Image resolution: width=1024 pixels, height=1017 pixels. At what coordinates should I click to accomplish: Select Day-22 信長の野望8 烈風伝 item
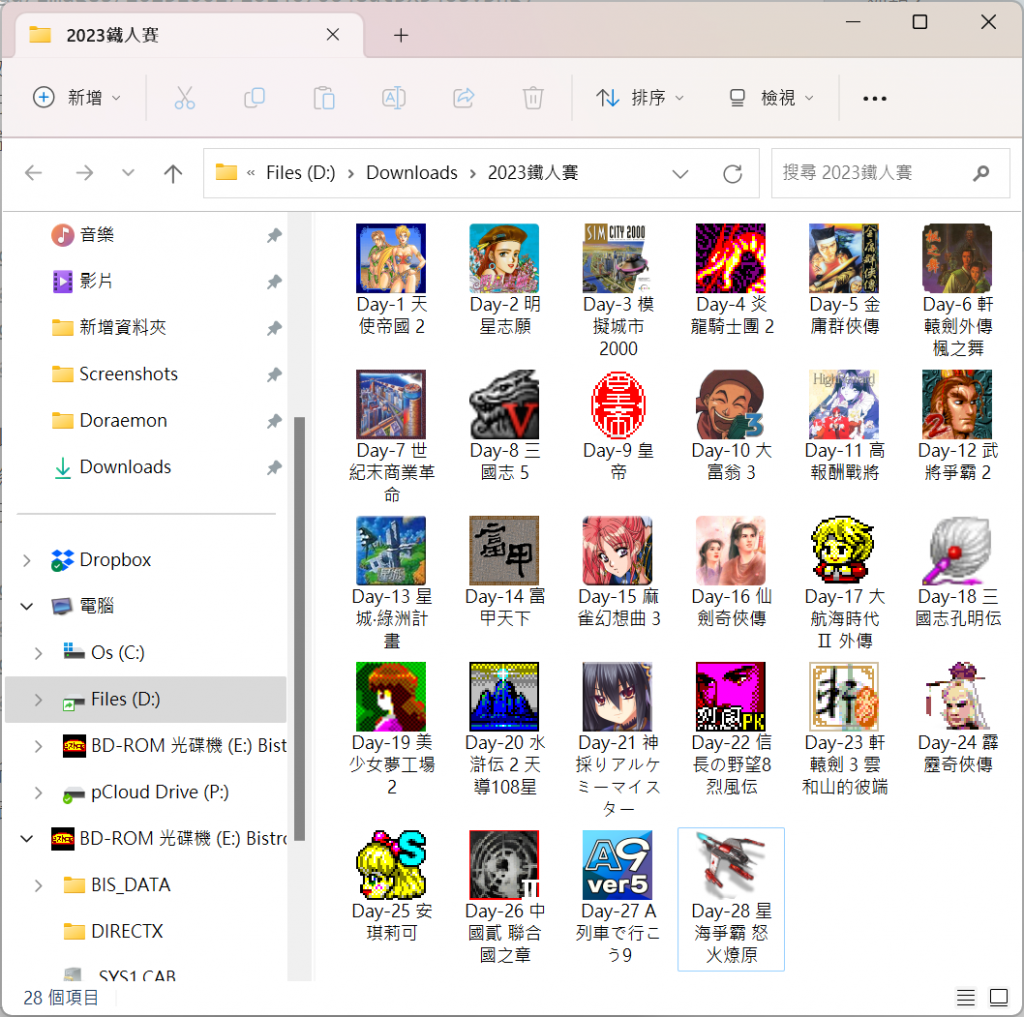[x=731, y=730]
